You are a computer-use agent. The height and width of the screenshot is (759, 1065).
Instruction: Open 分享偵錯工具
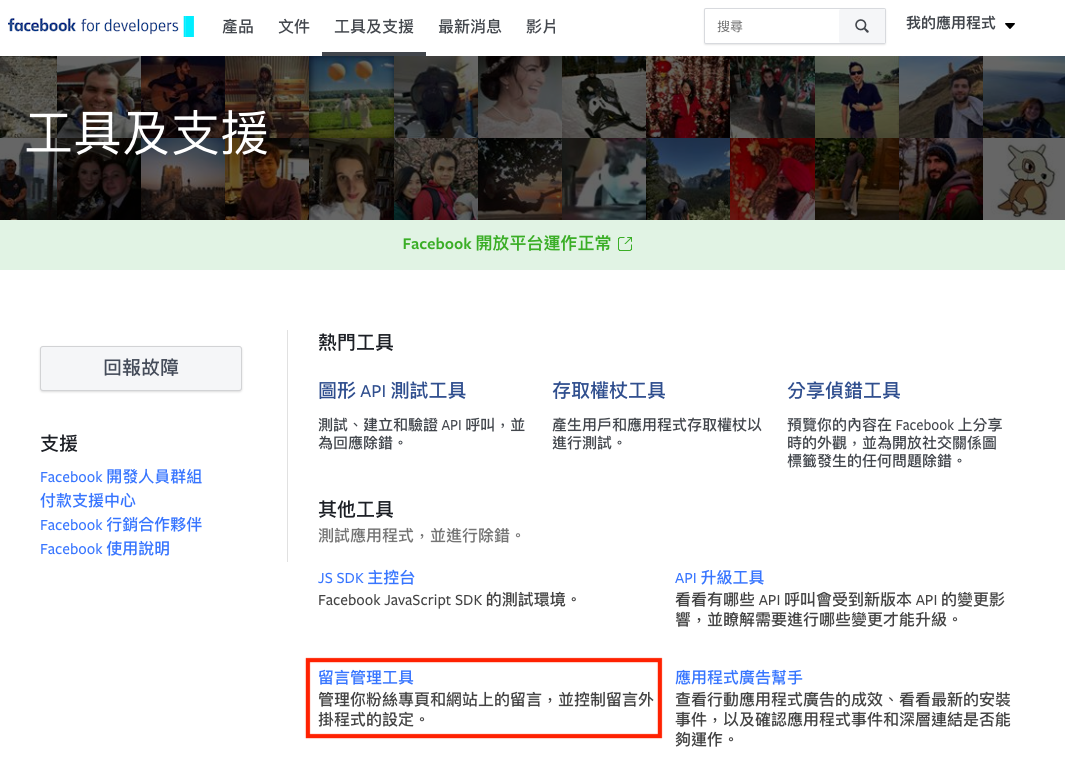844,391
